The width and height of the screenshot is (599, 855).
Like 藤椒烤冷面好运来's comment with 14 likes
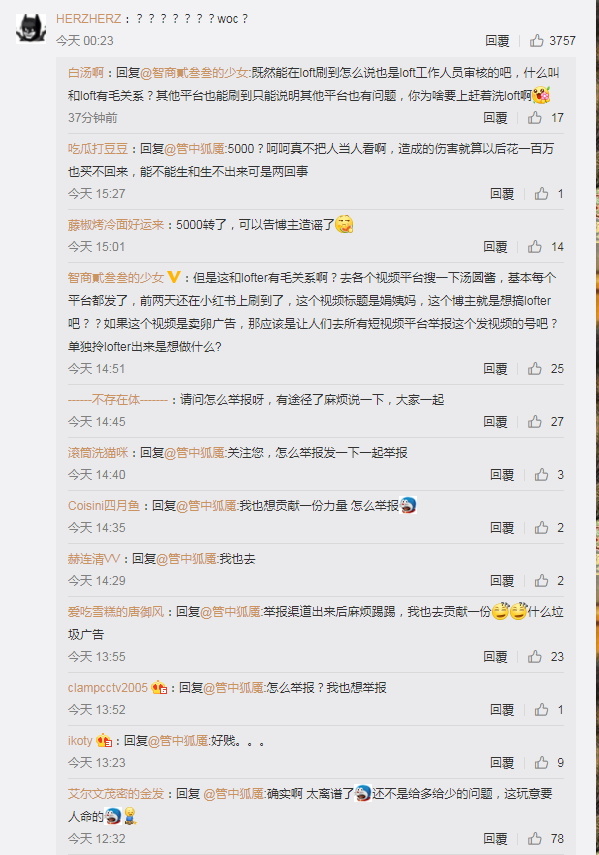(535, 246)
